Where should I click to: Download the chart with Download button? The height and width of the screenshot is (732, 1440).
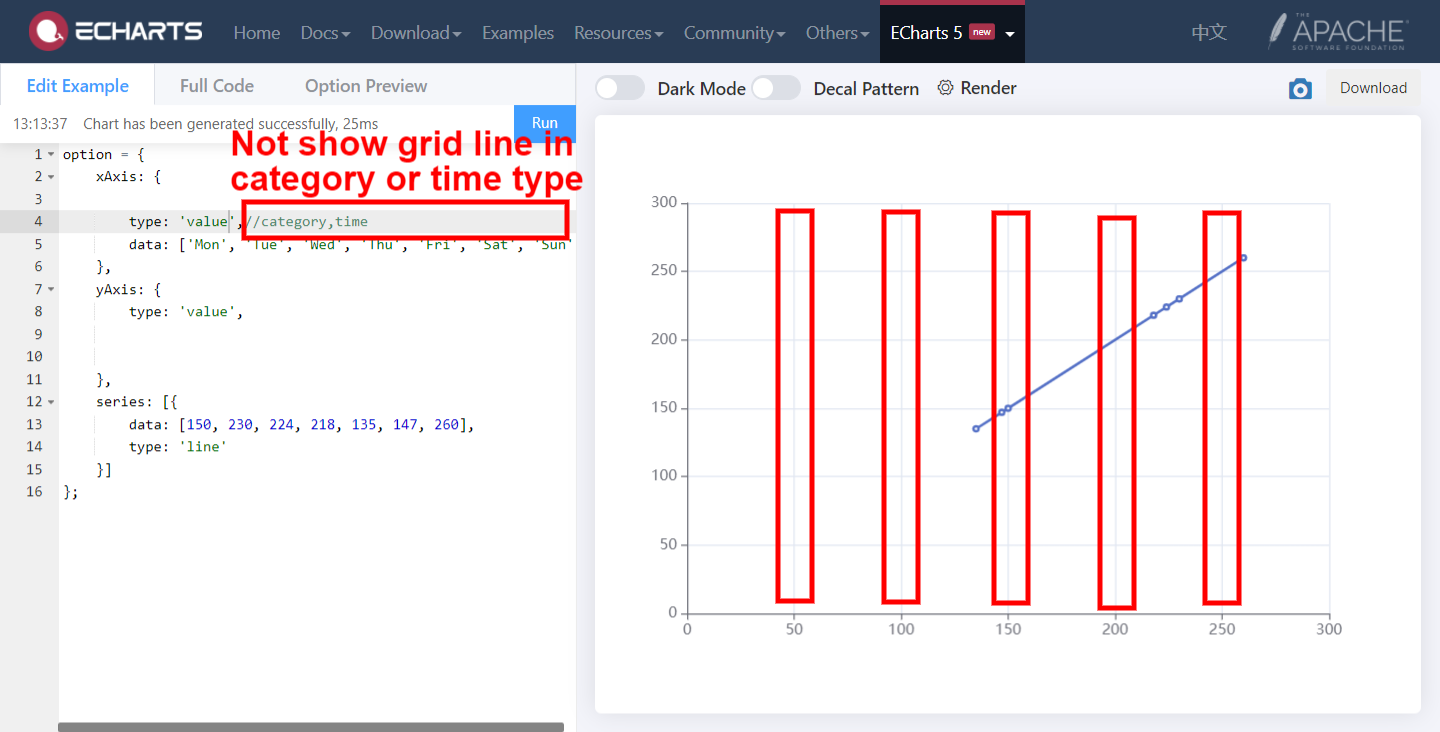[x=1373, y=88]
